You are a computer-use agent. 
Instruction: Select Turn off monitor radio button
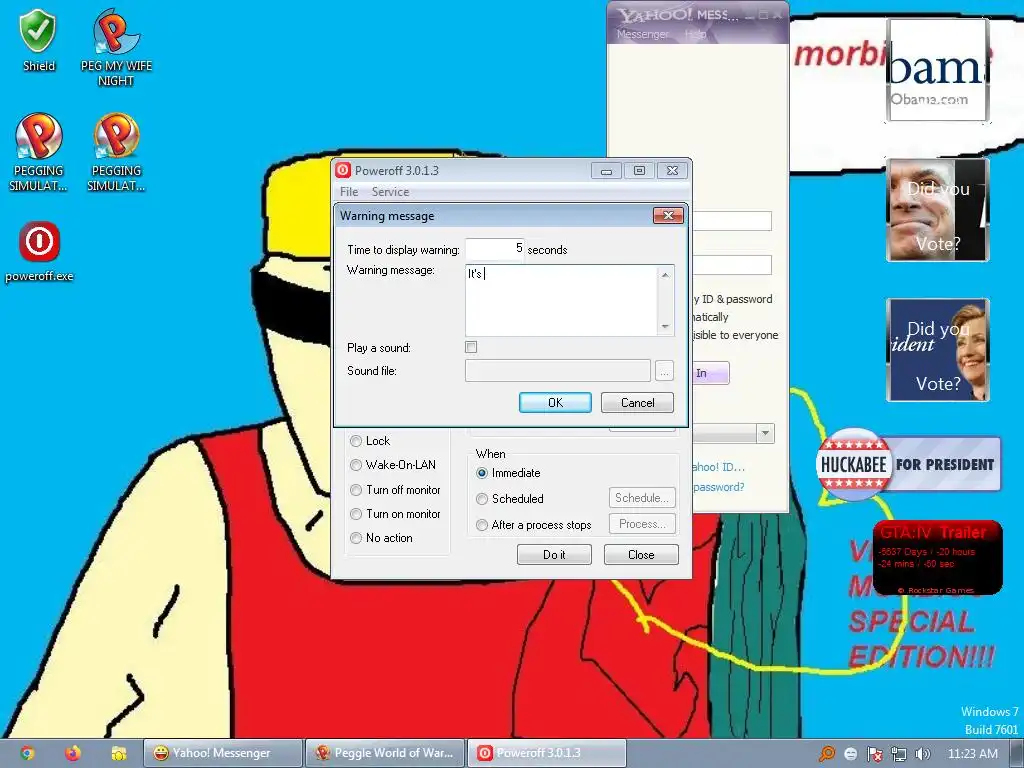pos(356,490)
